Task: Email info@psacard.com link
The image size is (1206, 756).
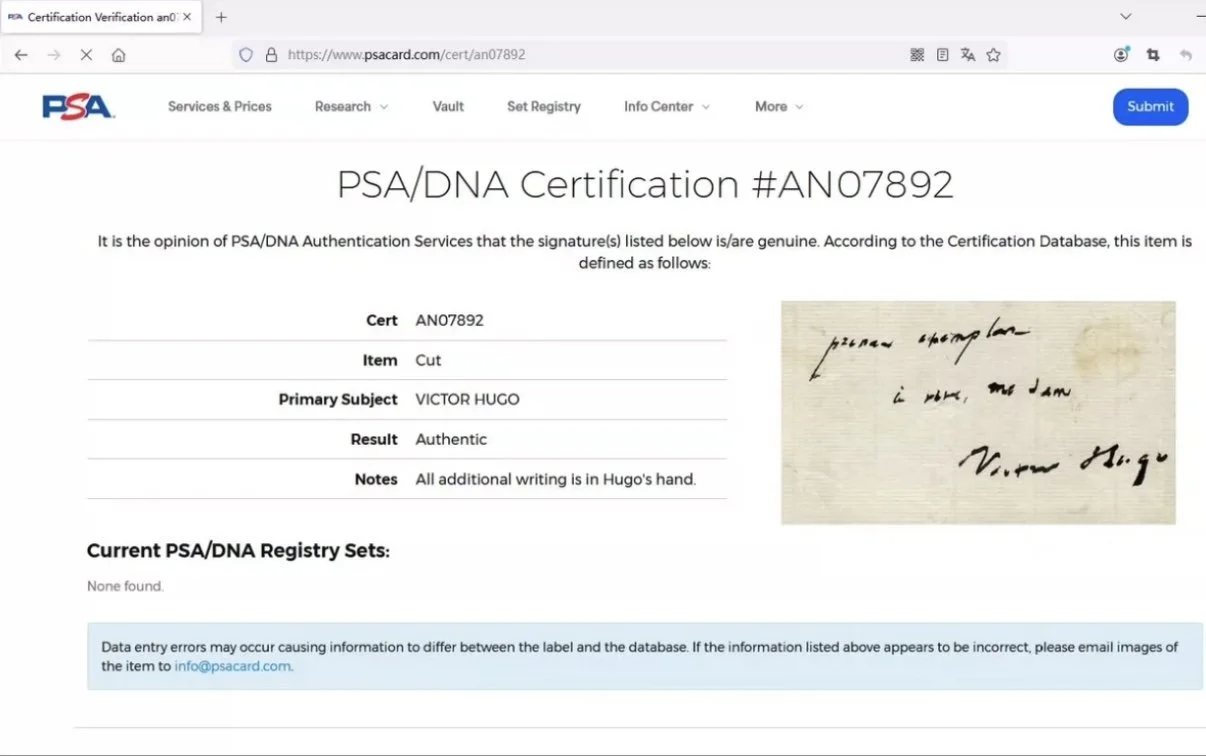Action: click(x=233, y=666)
